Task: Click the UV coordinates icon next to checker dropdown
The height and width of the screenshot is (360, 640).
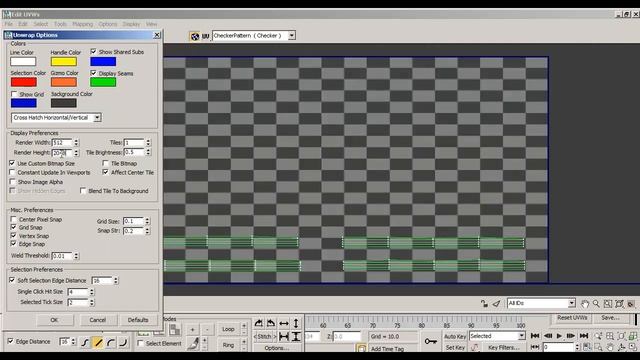Action: point(206,36)
